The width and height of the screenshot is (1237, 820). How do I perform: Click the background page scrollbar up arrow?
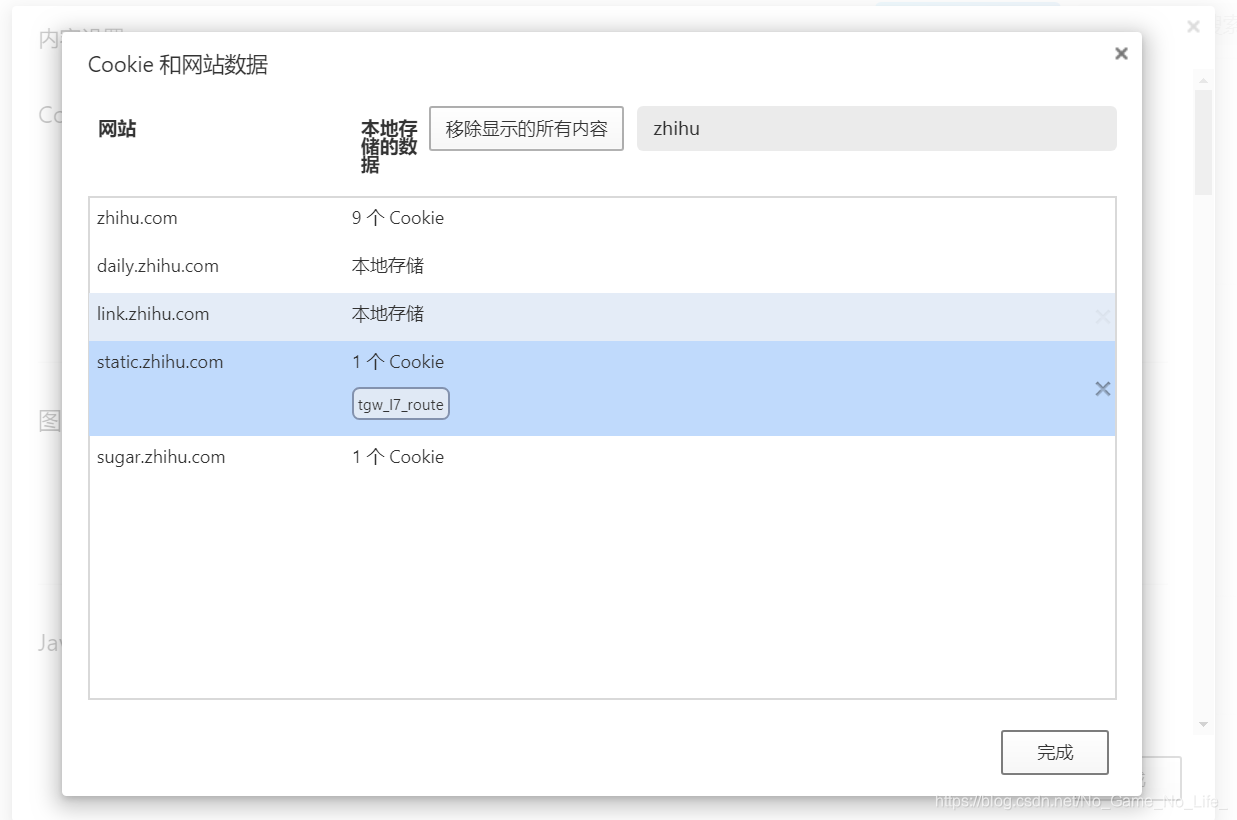1204,80
